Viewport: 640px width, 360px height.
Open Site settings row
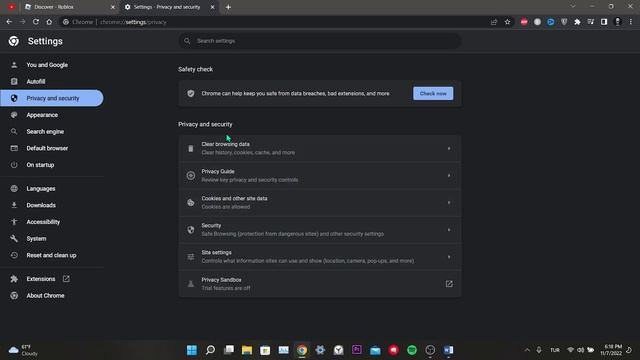point(320,257)
